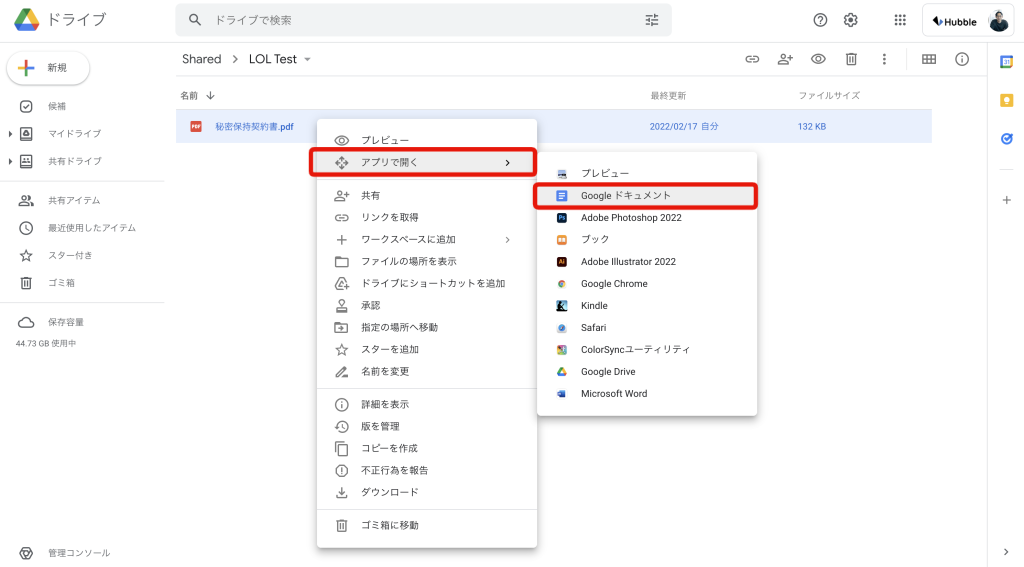Open Google Tasks in side panel

point(1006,138)
